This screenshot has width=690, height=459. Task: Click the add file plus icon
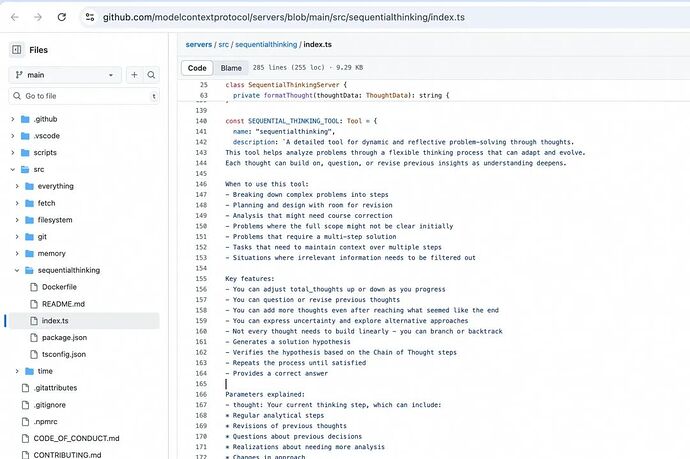[x=134, y=75]
